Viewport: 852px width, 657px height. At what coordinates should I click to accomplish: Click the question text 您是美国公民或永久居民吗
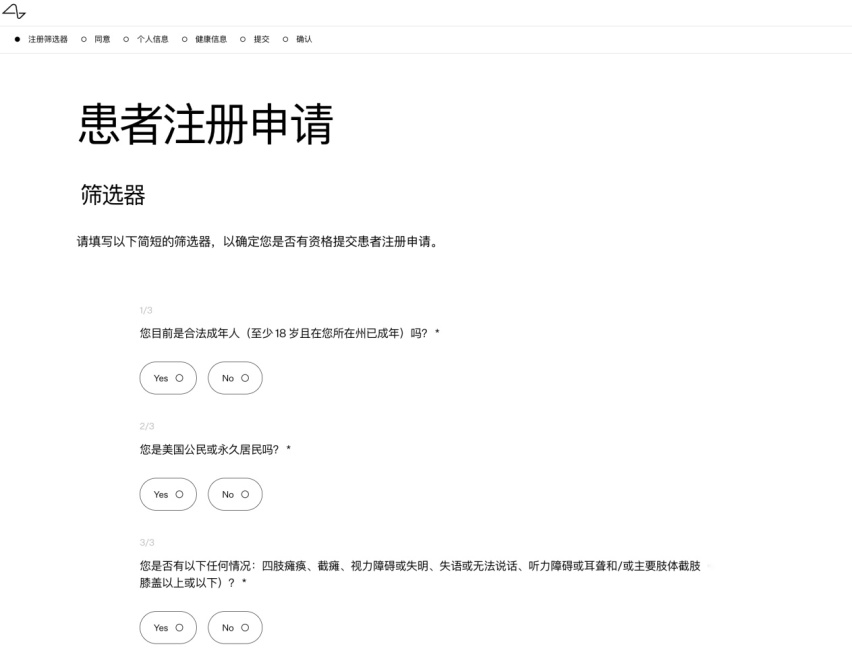[215, 449]
